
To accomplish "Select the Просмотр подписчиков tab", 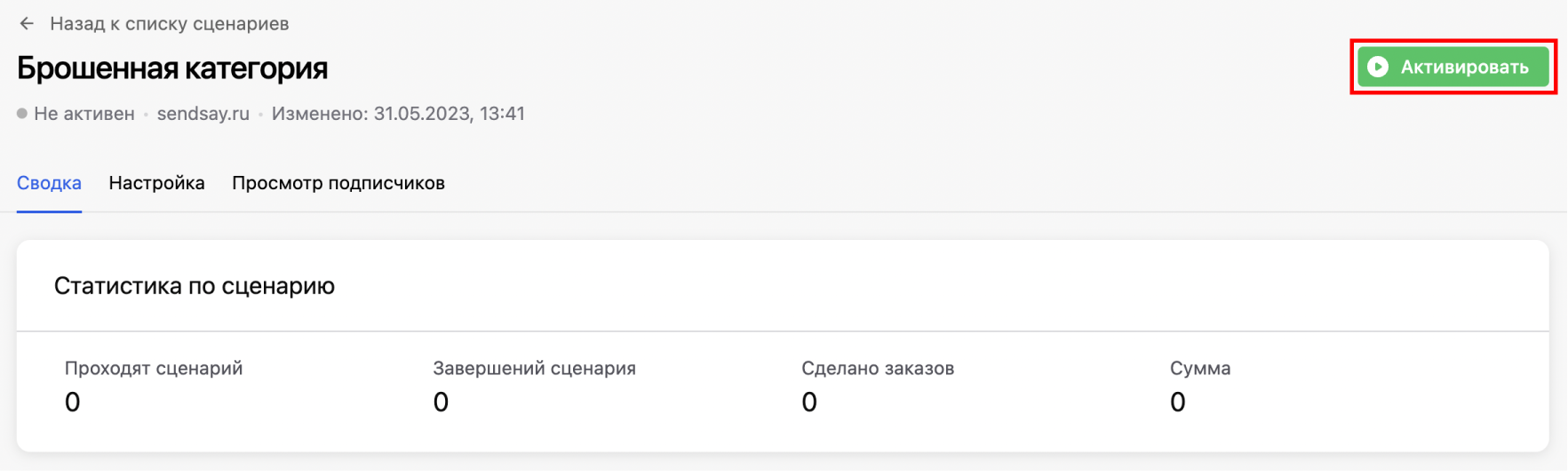I will [338, 183].
